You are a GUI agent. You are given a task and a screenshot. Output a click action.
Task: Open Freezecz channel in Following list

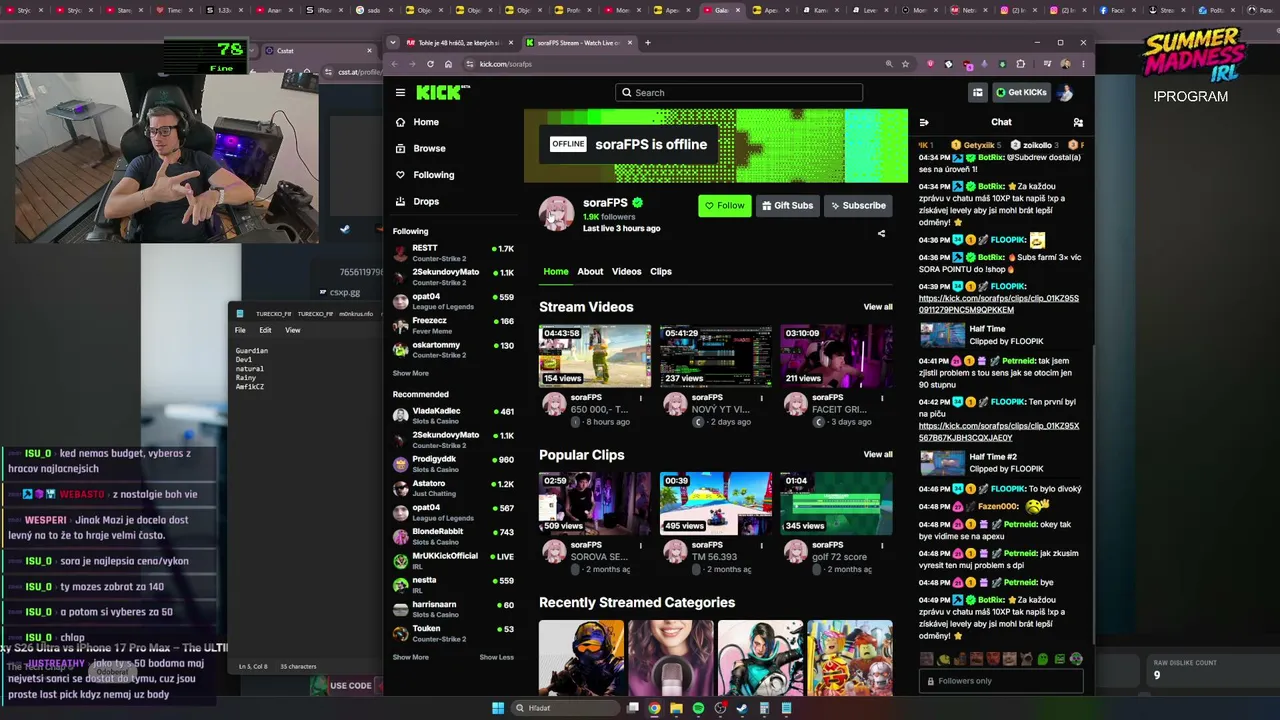pos(453,326)
